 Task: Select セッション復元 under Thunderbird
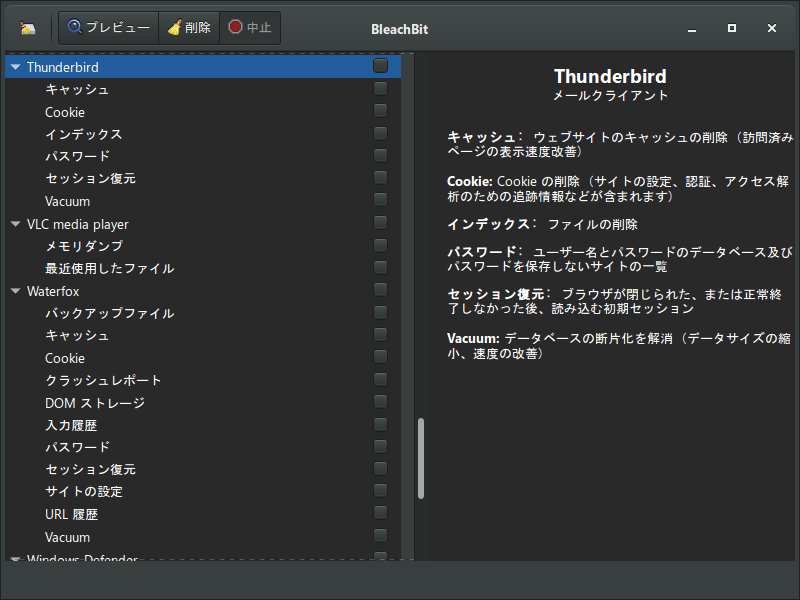[203, 179]
